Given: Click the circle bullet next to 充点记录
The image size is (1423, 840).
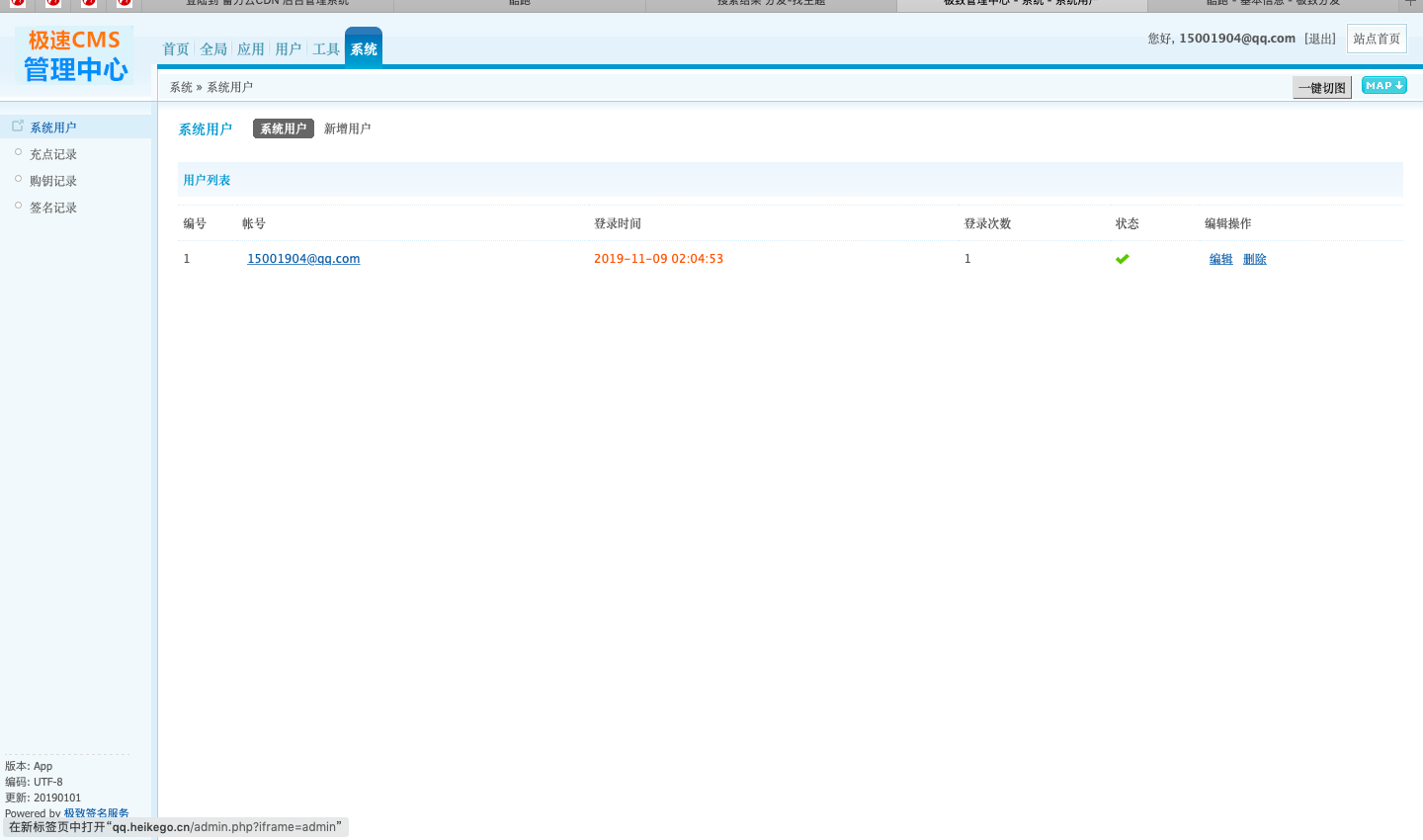Looking at the screenshot, I should click(x=18, y=152).
